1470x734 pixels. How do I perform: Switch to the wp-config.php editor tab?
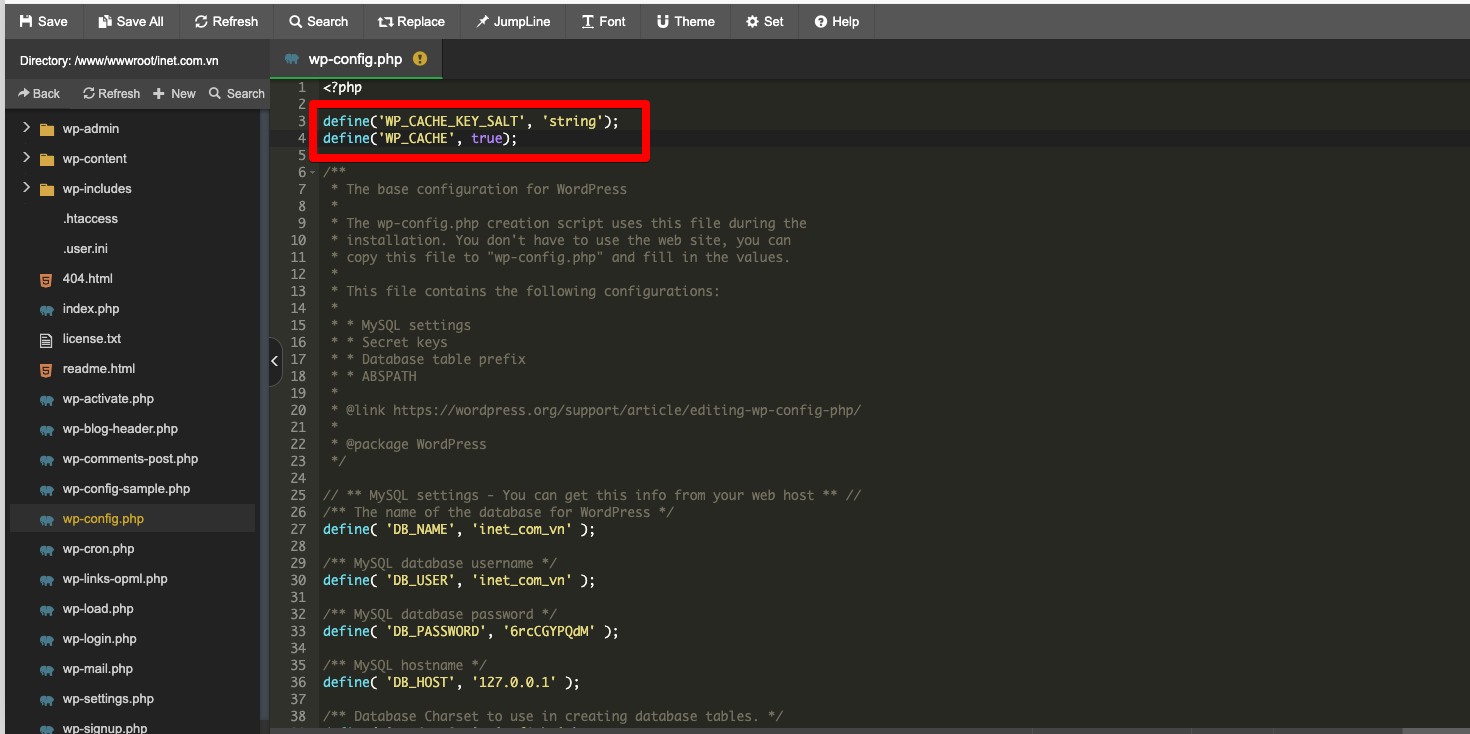click(355, 59)
